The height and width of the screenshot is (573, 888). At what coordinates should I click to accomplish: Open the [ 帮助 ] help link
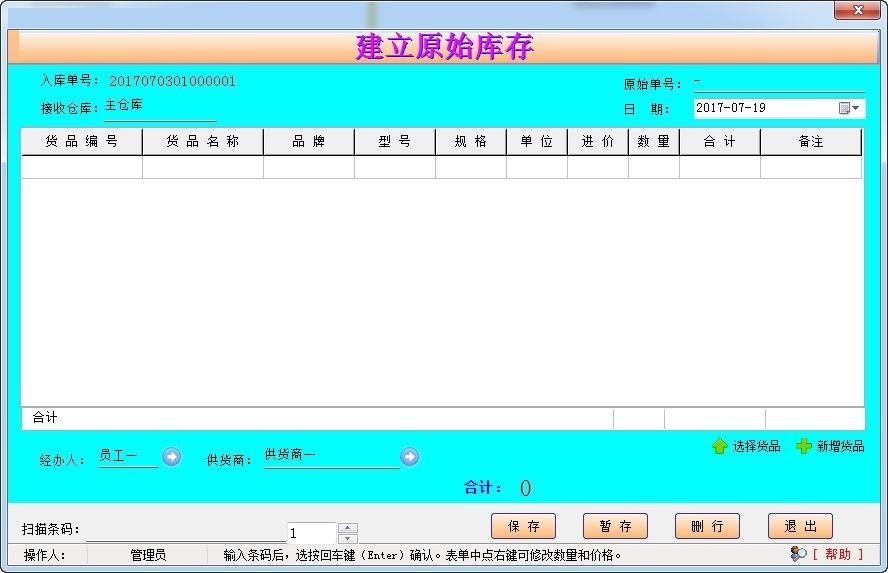coord(838,554)
